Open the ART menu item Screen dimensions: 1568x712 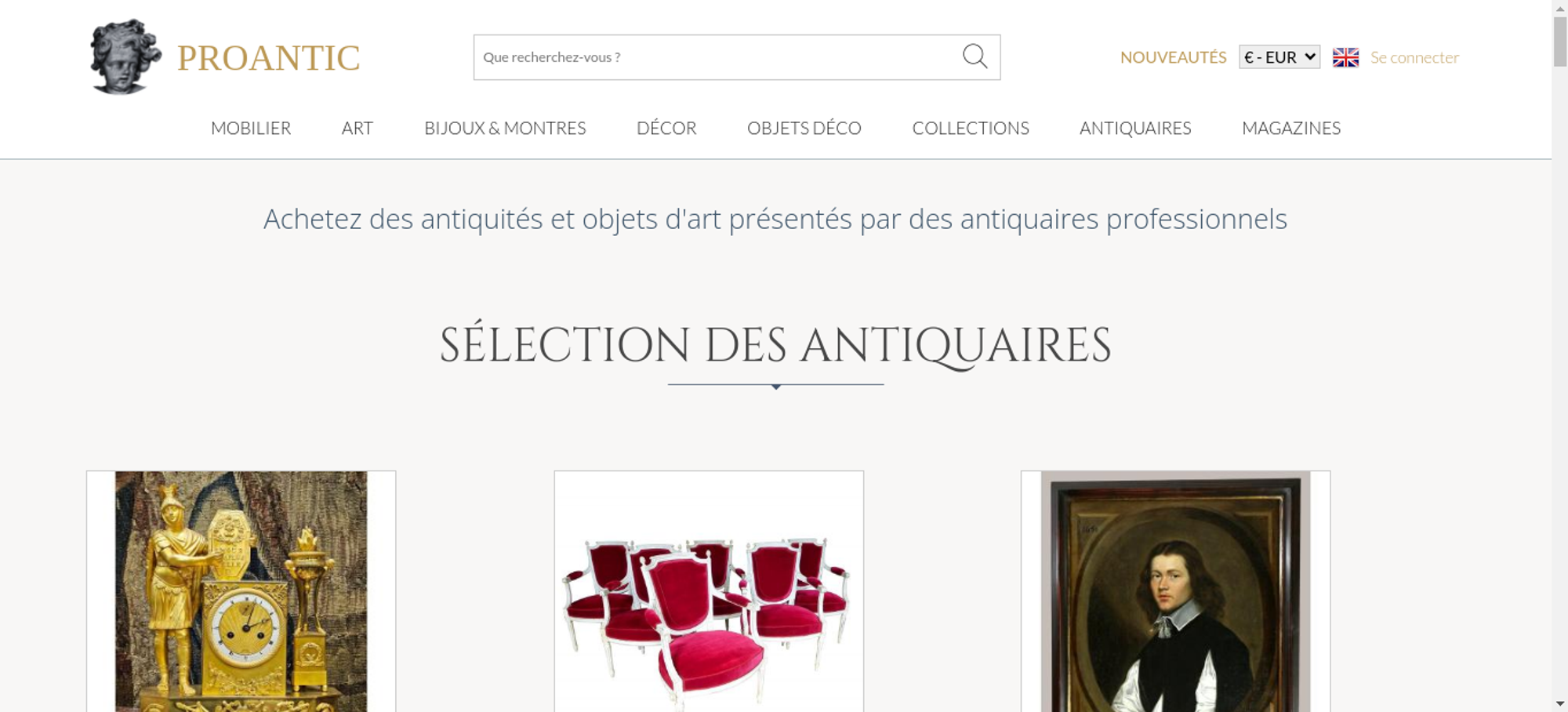[358, 128]
